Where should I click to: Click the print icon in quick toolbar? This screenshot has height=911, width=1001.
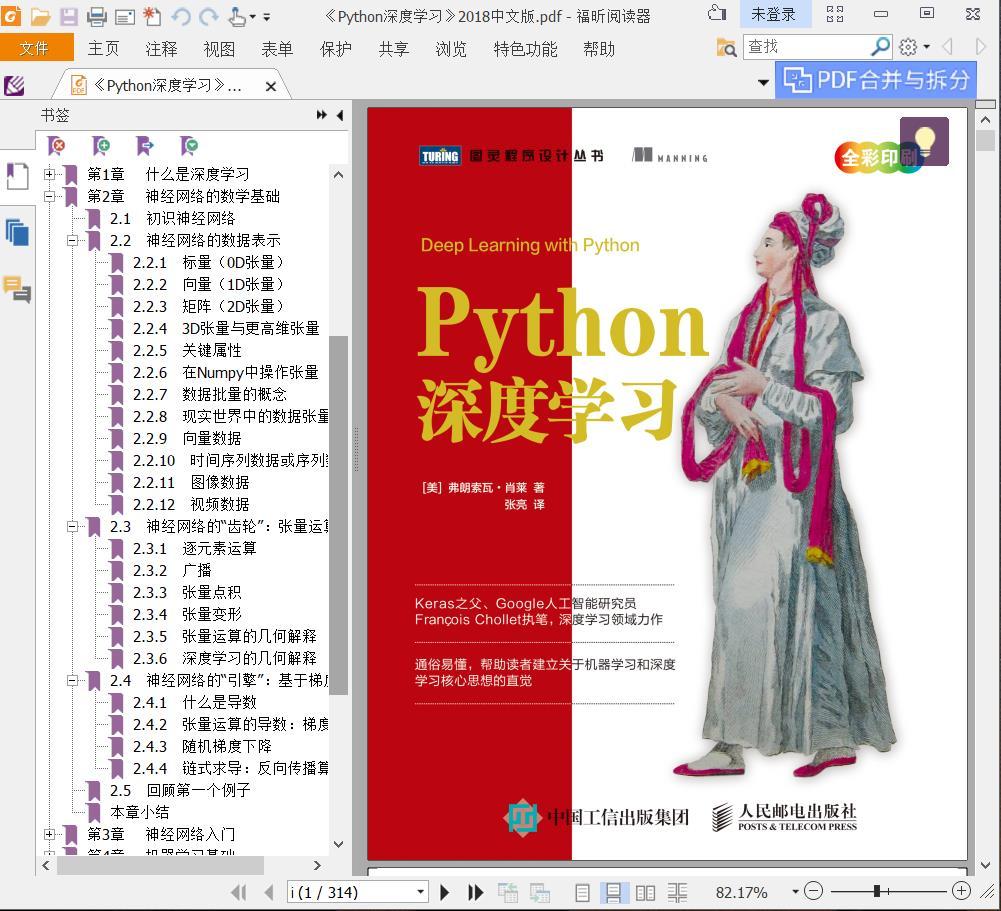pyautogui.click(x=96, y=16)
